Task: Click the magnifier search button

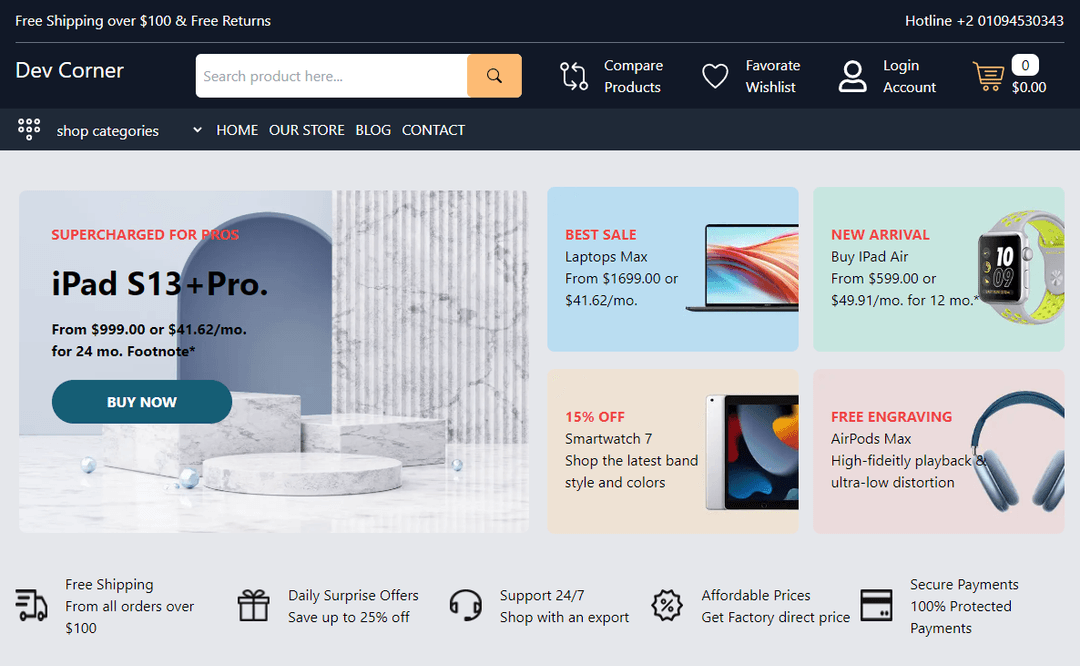Action: coord(494,76)
